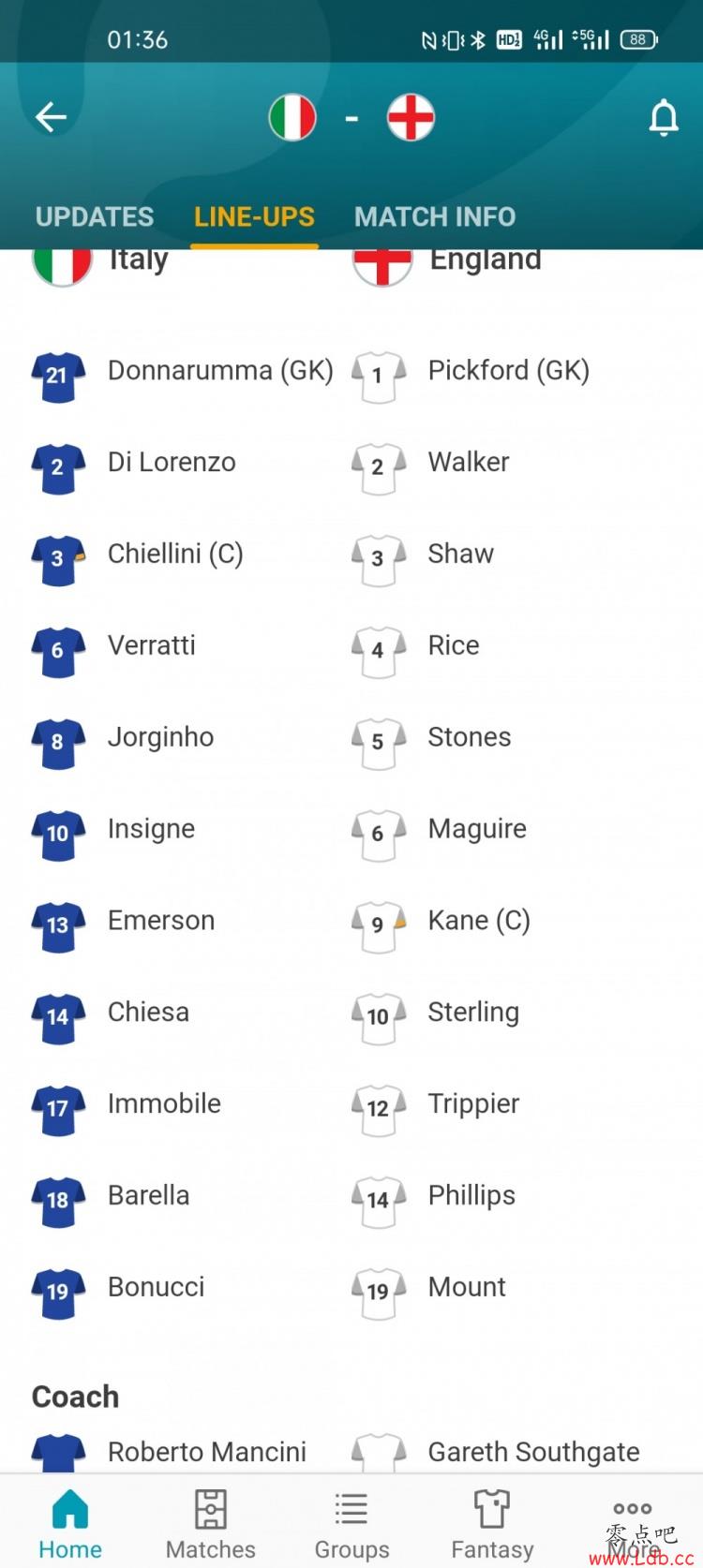Select the LINE-UPS tab
The image size is (703, 1568).
(254, 216)
